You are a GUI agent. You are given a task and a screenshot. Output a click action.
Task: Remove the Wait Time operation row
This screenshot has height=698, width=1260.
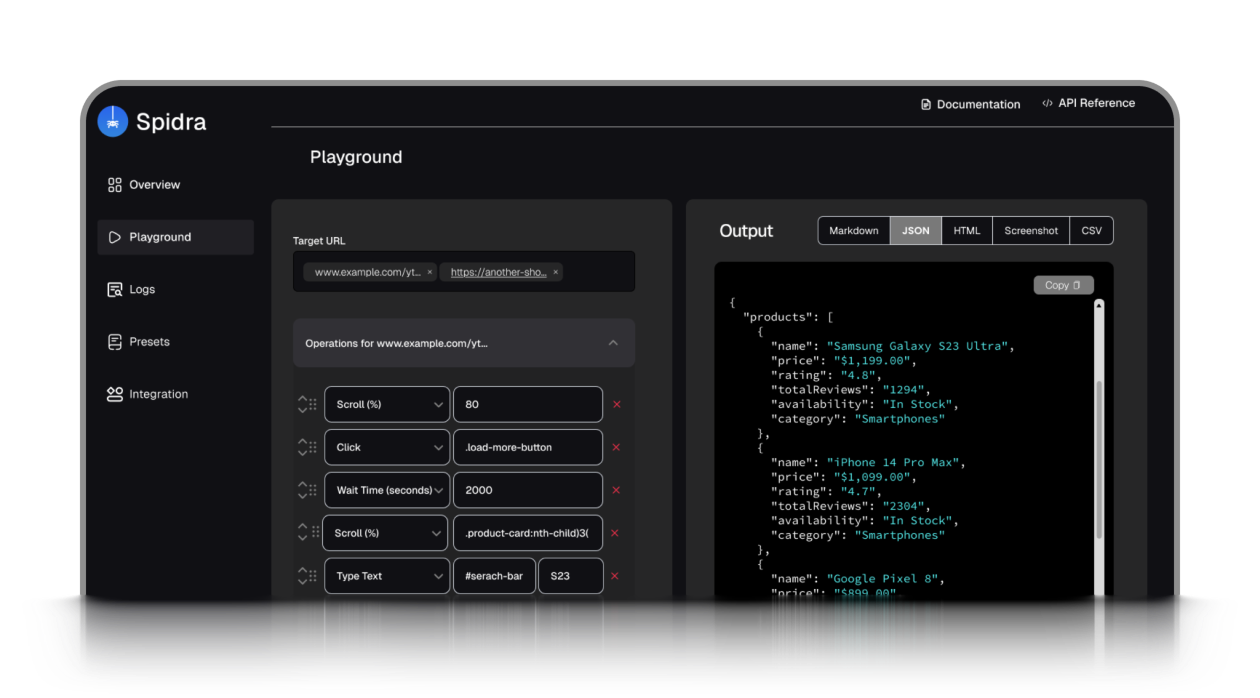point(616,490)
